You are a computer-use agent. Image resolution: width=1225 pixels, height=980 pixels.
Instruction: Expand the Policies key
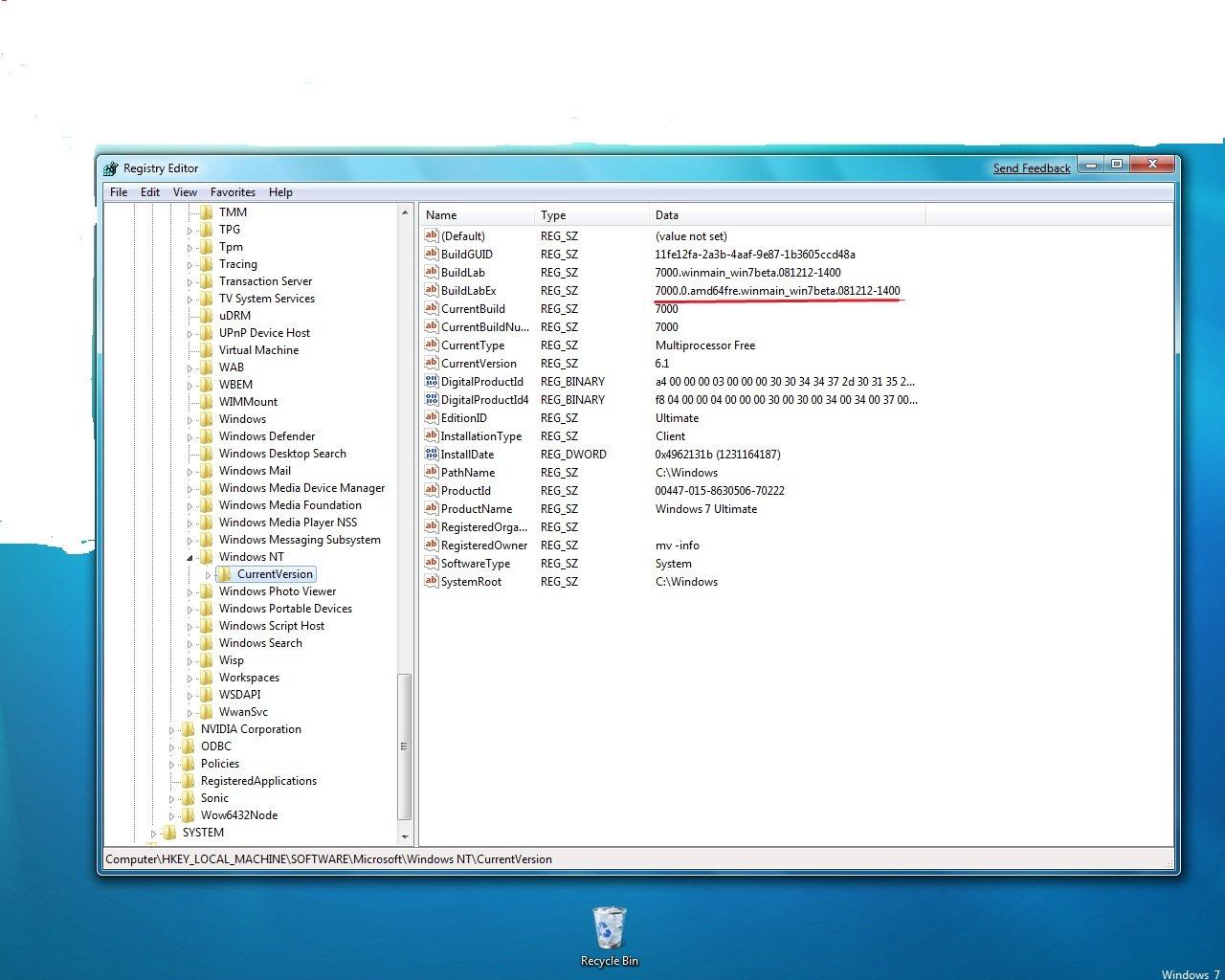click(x=171, y=764)
